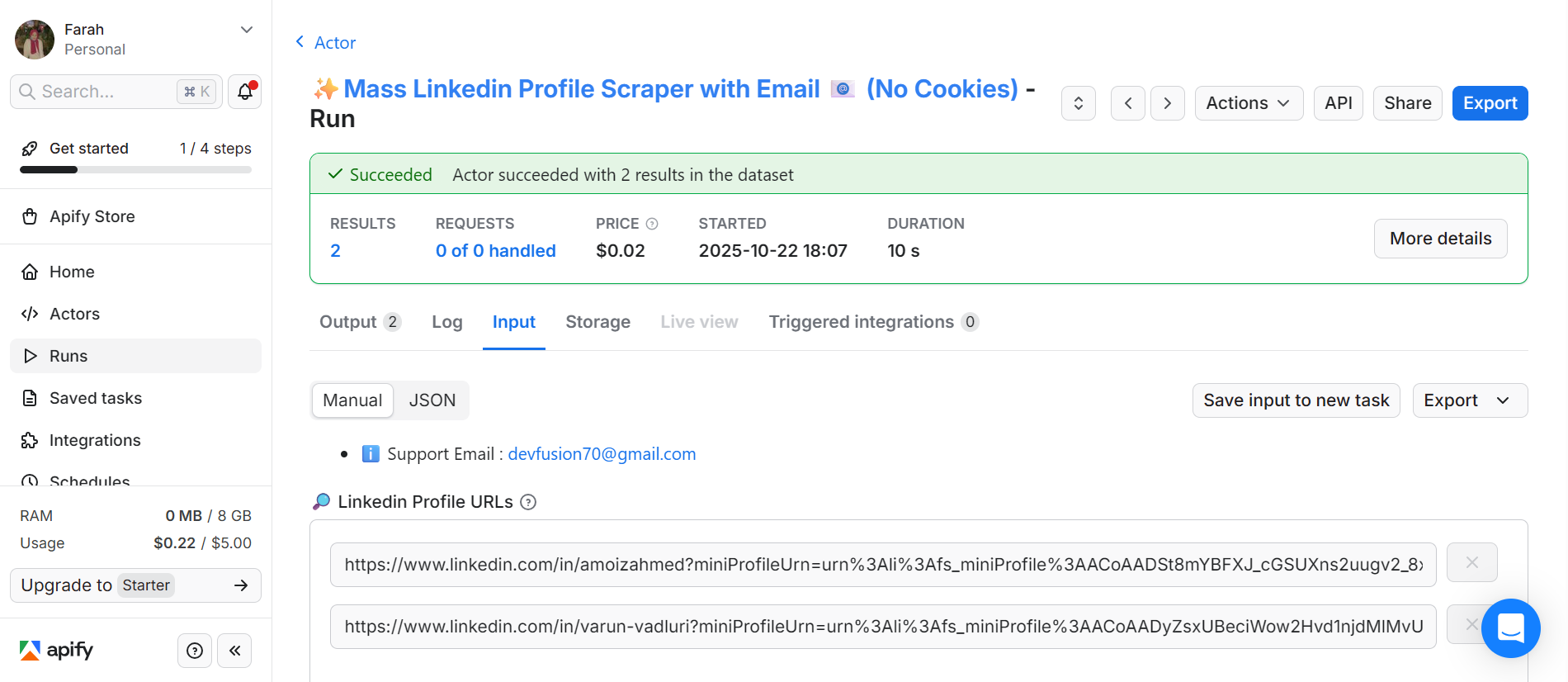Viewport: 1568px width, 682px height.
Task: Open the notifications bell
Action: coord(245,92)
